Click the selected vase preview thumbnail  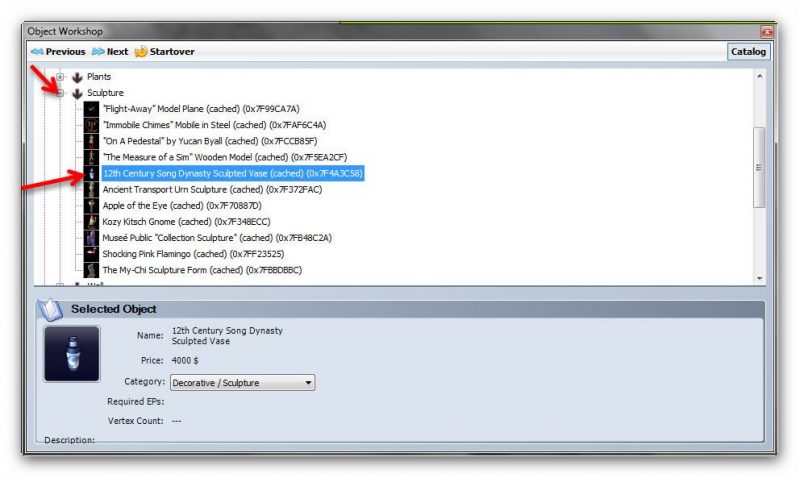(x=71, y=353)
